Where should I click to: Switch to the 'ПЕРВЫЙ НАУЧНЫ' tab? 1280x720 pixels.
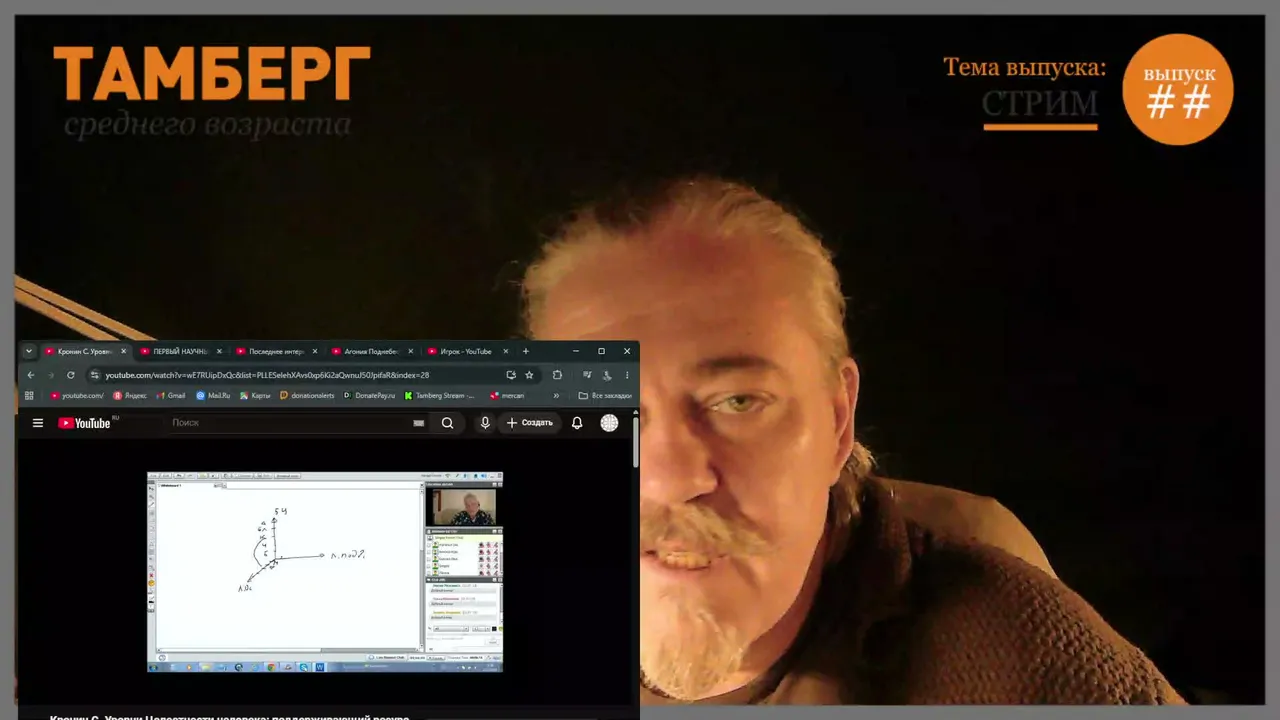point(180,351)
